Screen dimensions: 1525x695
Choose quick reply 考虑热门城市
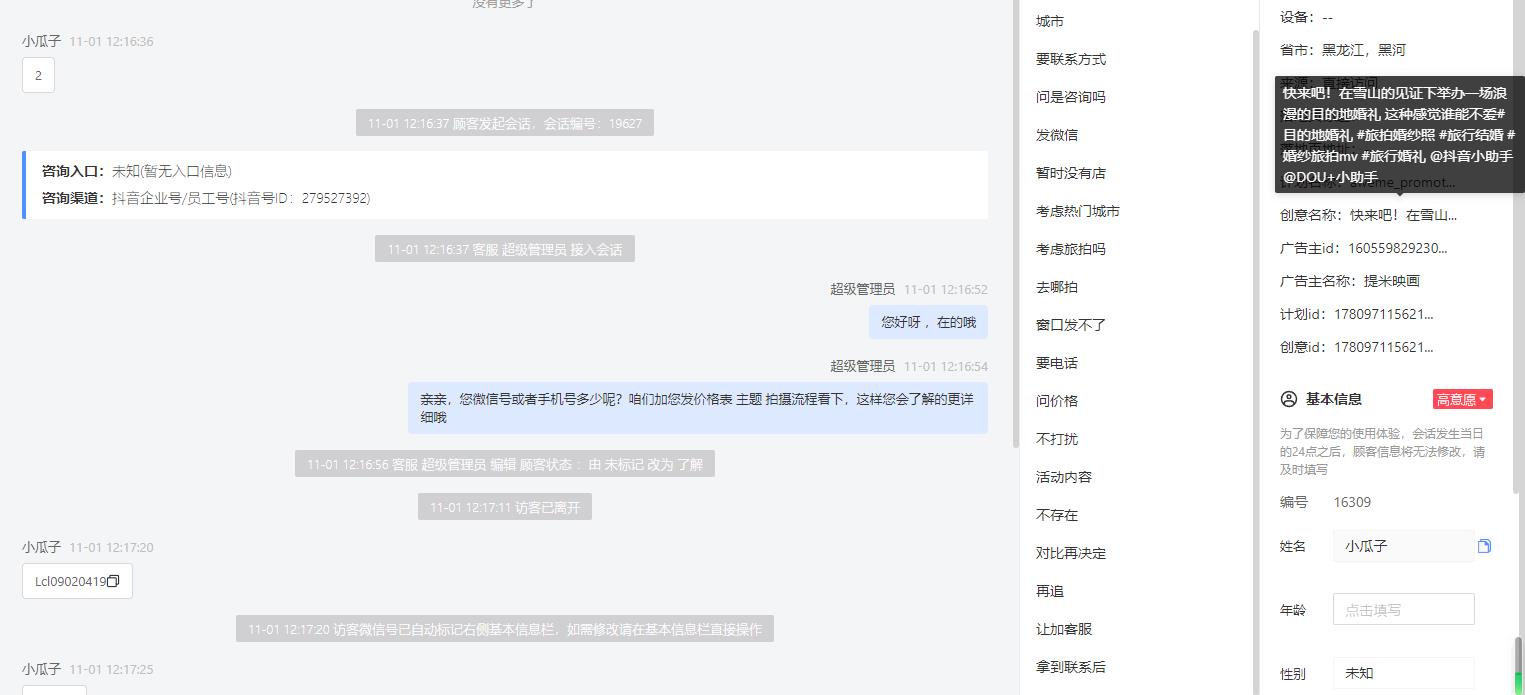point(1078,211)
